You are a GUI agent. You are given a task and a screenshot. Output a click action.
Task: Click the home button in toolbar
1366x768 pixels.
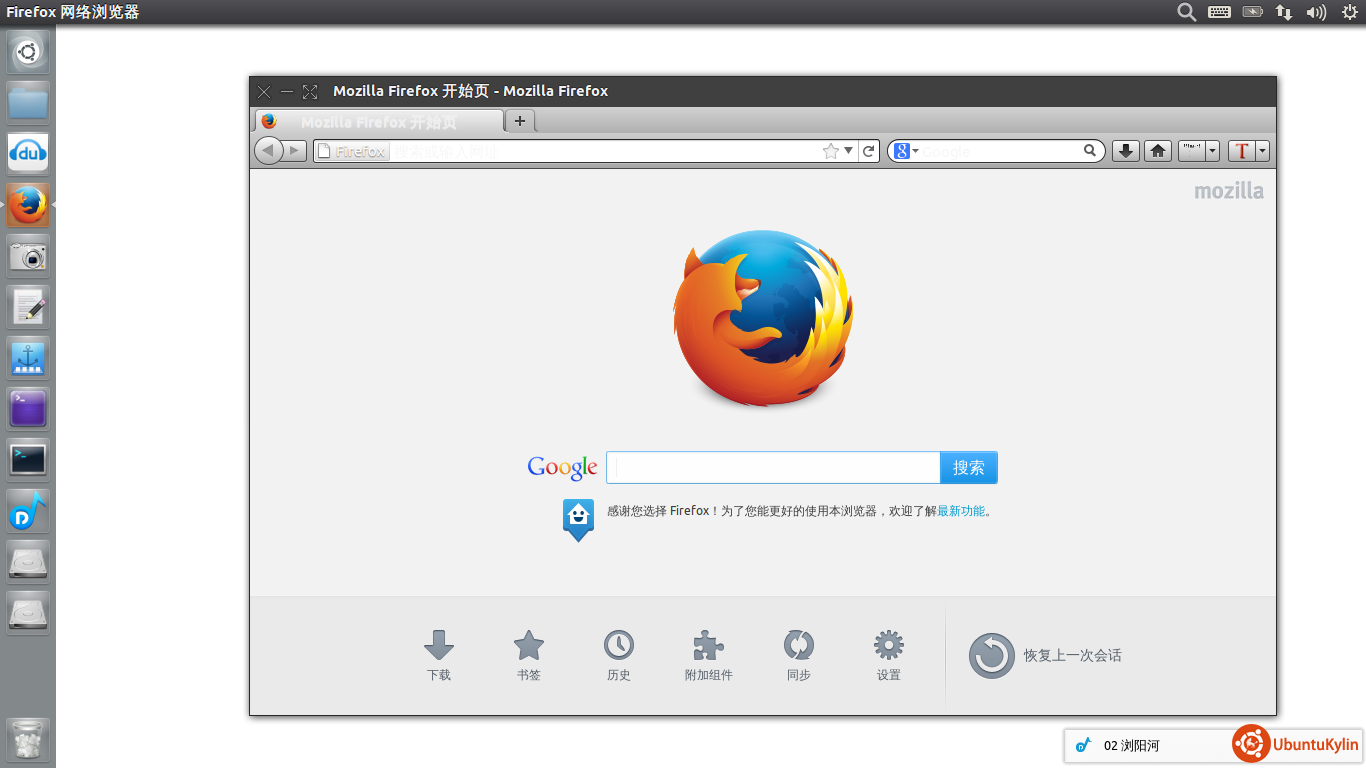(x=1158, y=151)
